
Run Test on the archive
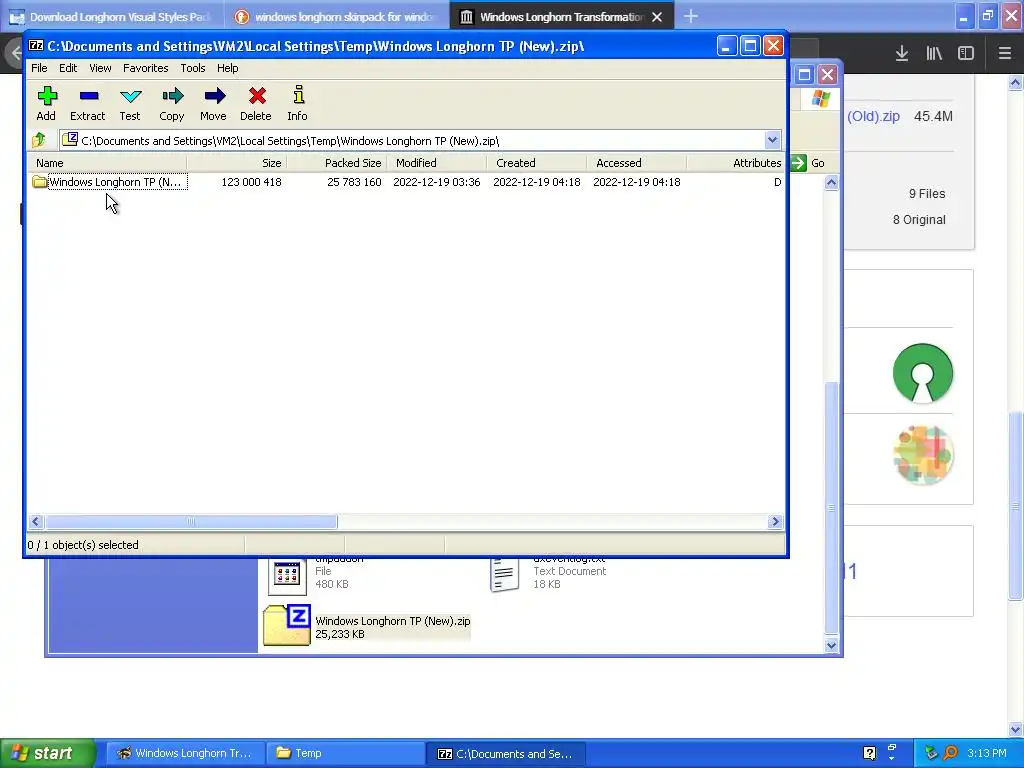pyautogui.click(x=130, y=103)
